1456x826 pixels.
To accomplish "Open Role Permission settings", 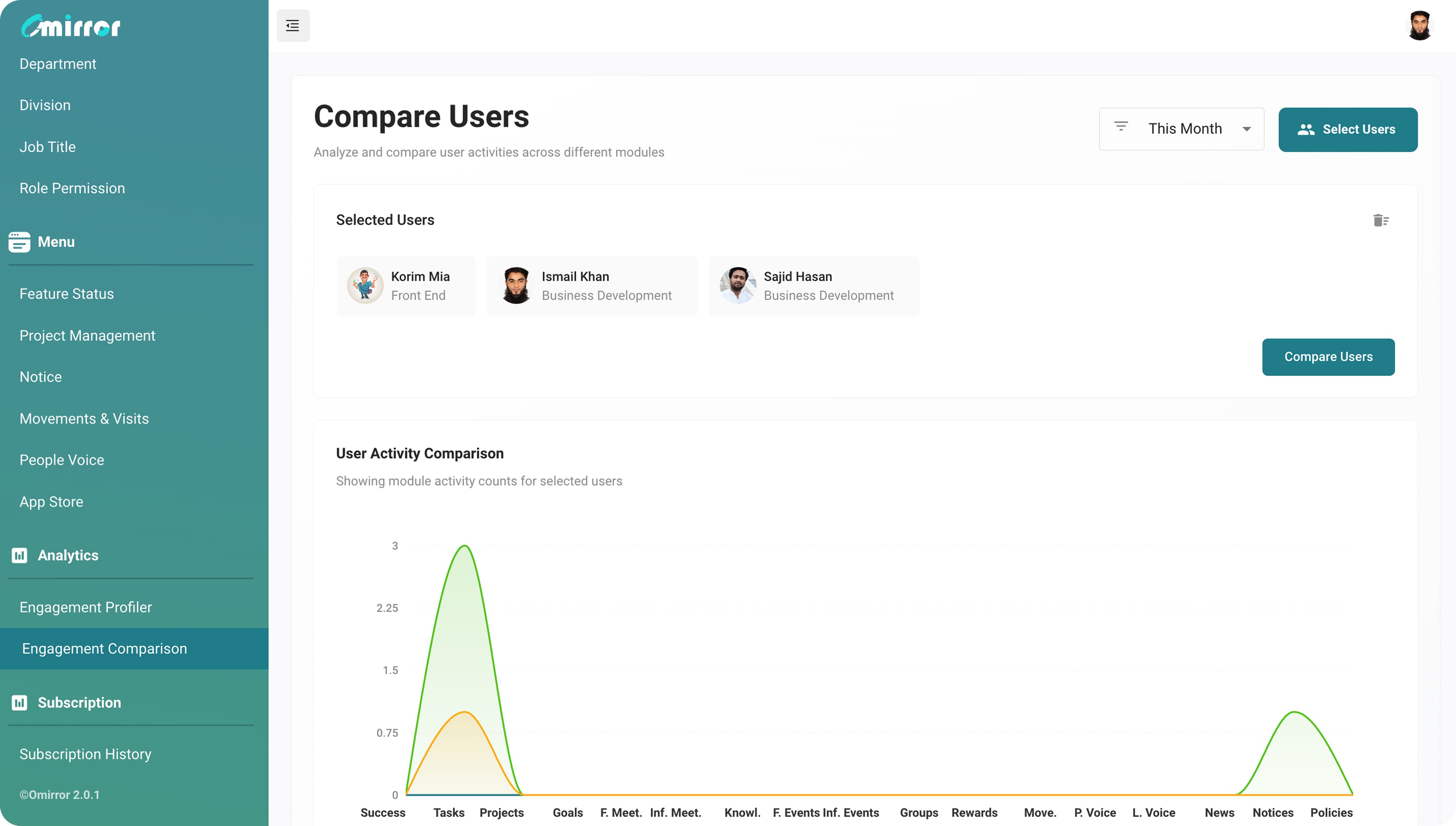I will tap(72, 188).
